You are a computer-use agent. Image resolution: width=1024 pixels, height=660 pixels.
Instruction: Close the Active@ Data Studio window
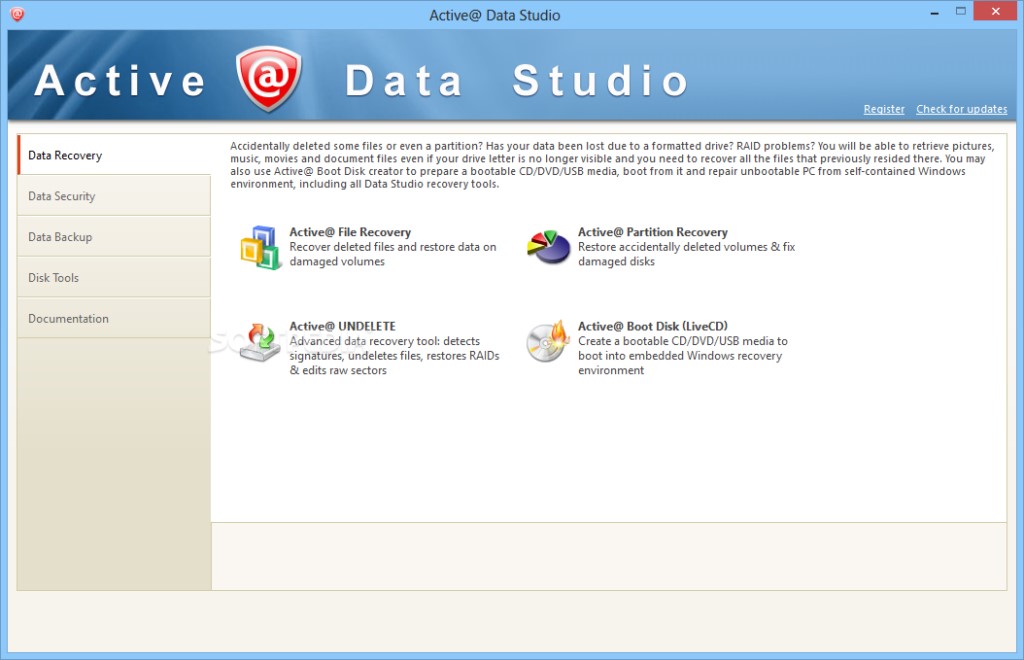[995, 11]
